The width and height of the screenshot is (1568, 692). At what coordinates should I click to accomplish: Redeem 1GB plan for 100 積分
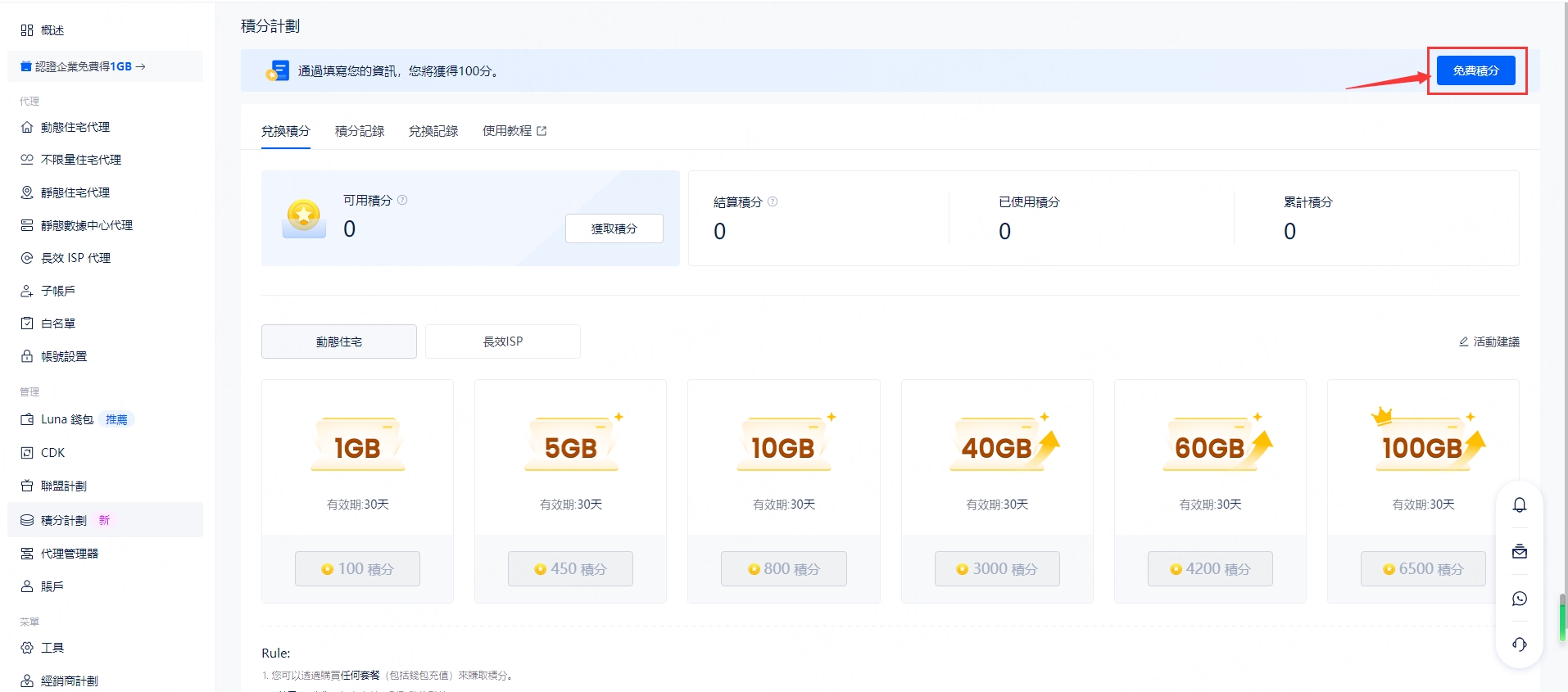(x=357, y=568)
